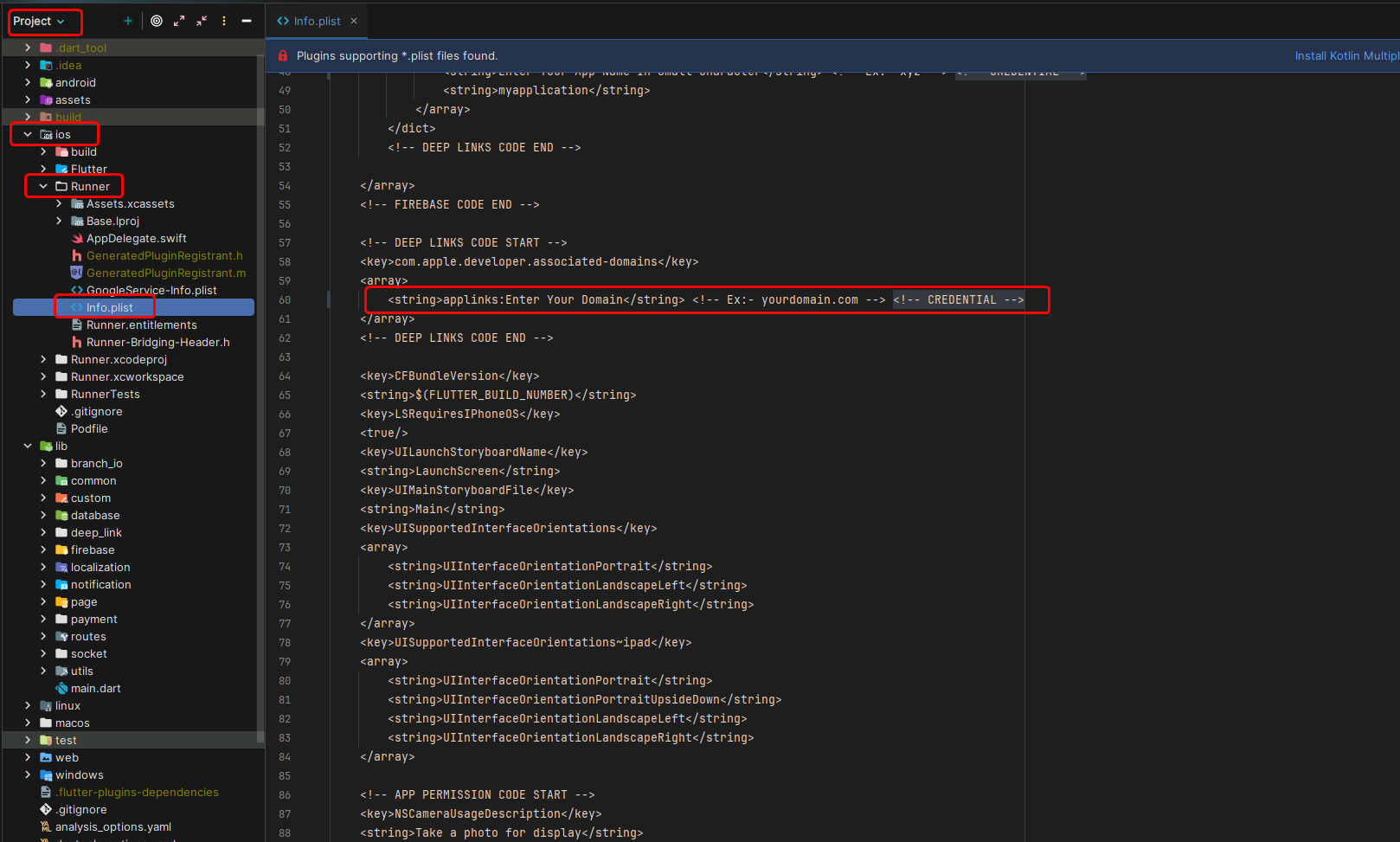Expand the deep_link folder

click(x=44, y=532)
